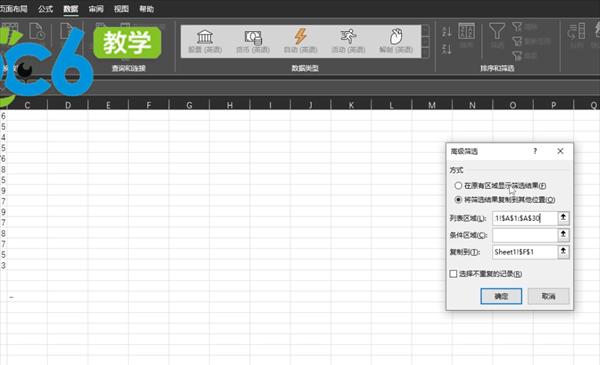
Task: Open the 页面布局 ribbon tab
Action: click(14, 9)
